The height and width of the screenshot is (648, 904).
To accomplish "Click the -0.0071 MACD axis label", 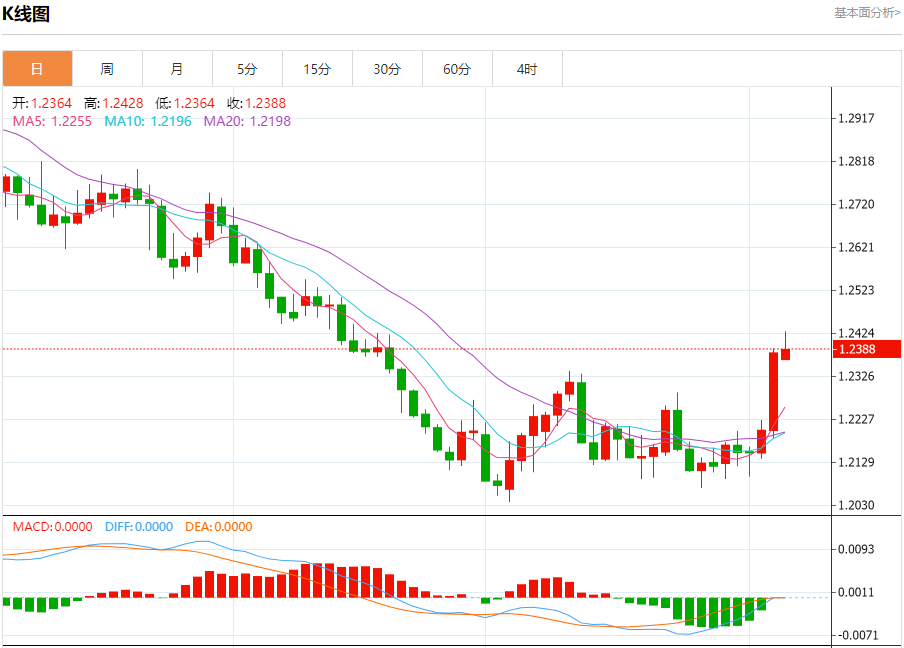I will coord(856,635).
